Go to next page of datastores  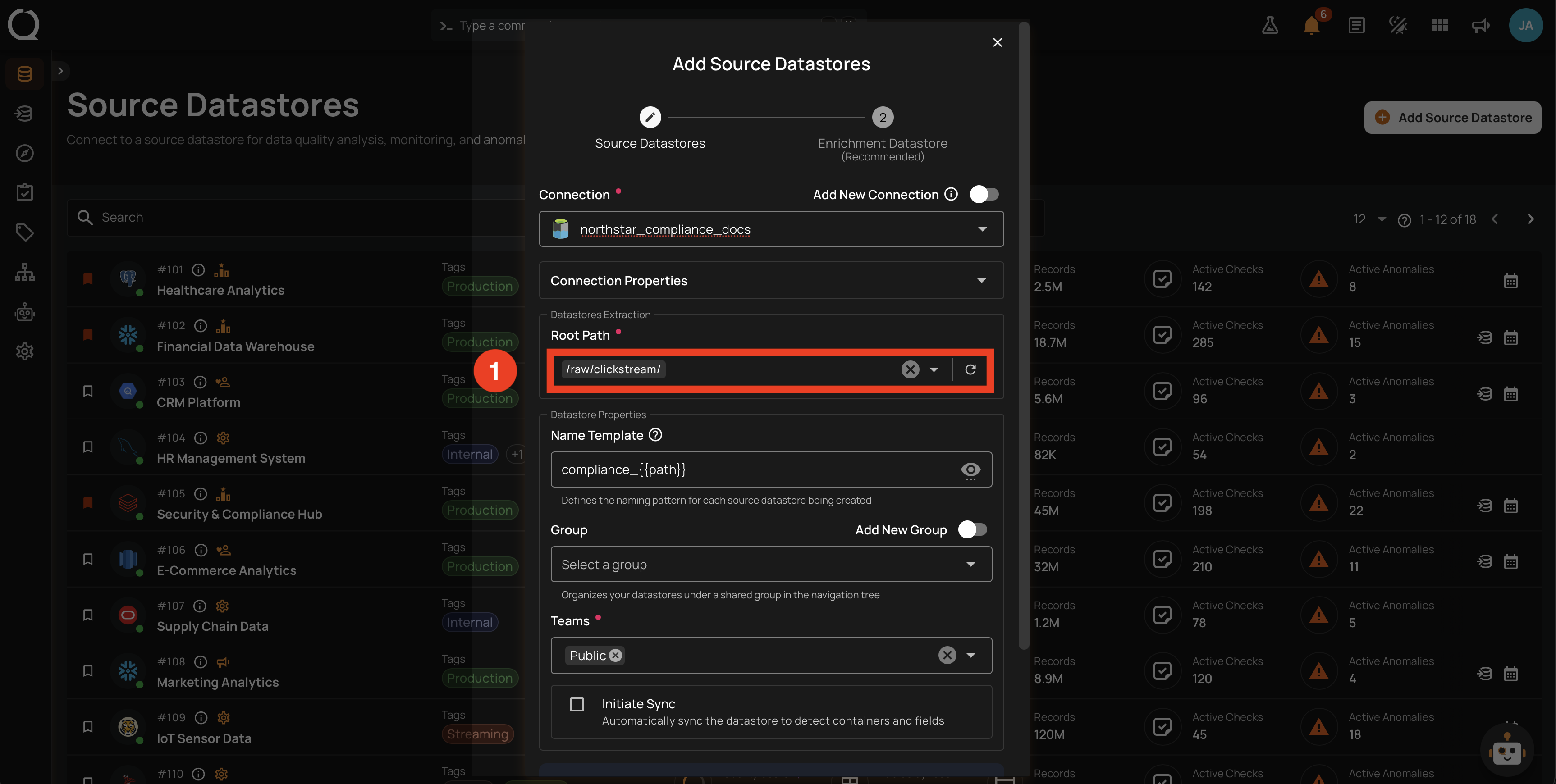coord(1530,219)
